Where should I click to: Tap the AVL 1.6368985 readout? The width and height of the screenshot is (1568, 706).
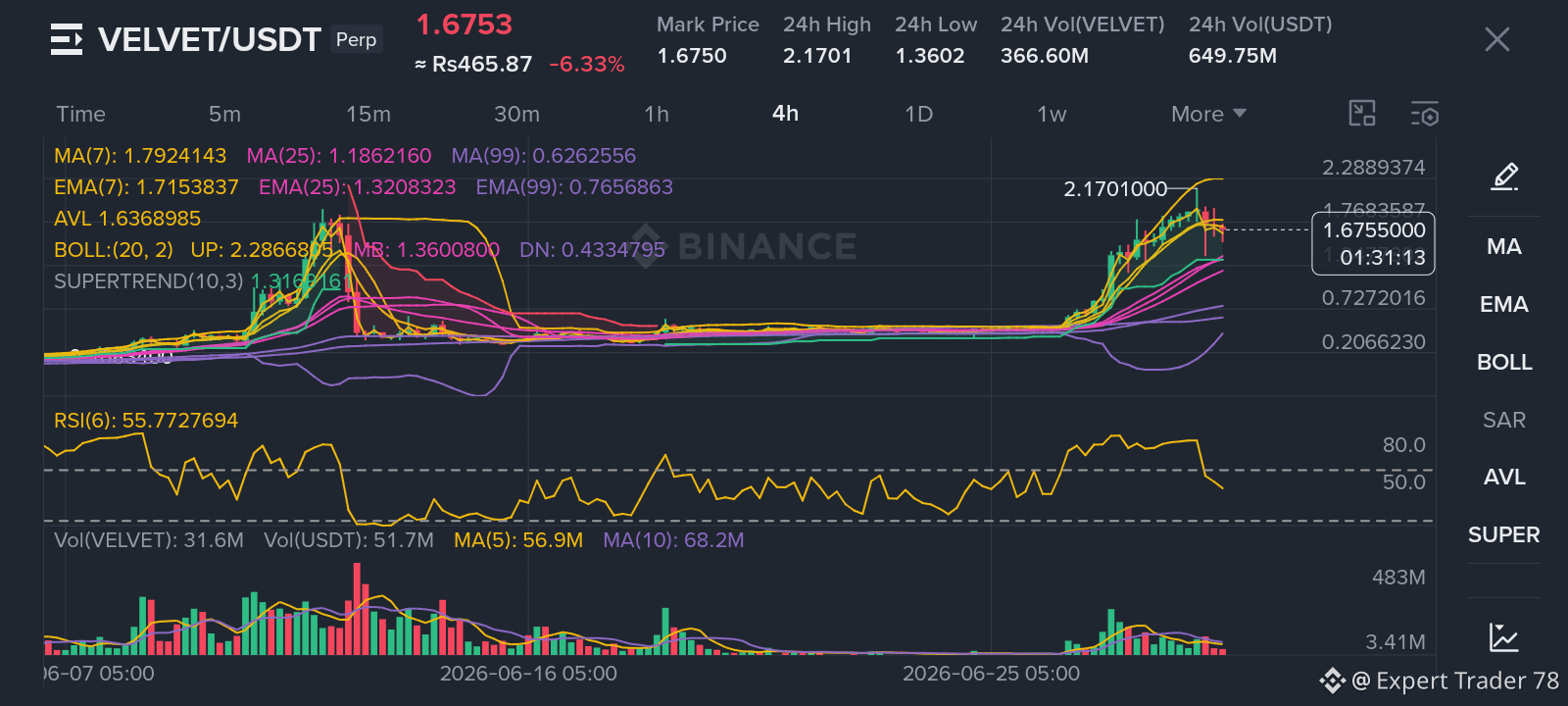pyautogui.click(x=127, y=219)
